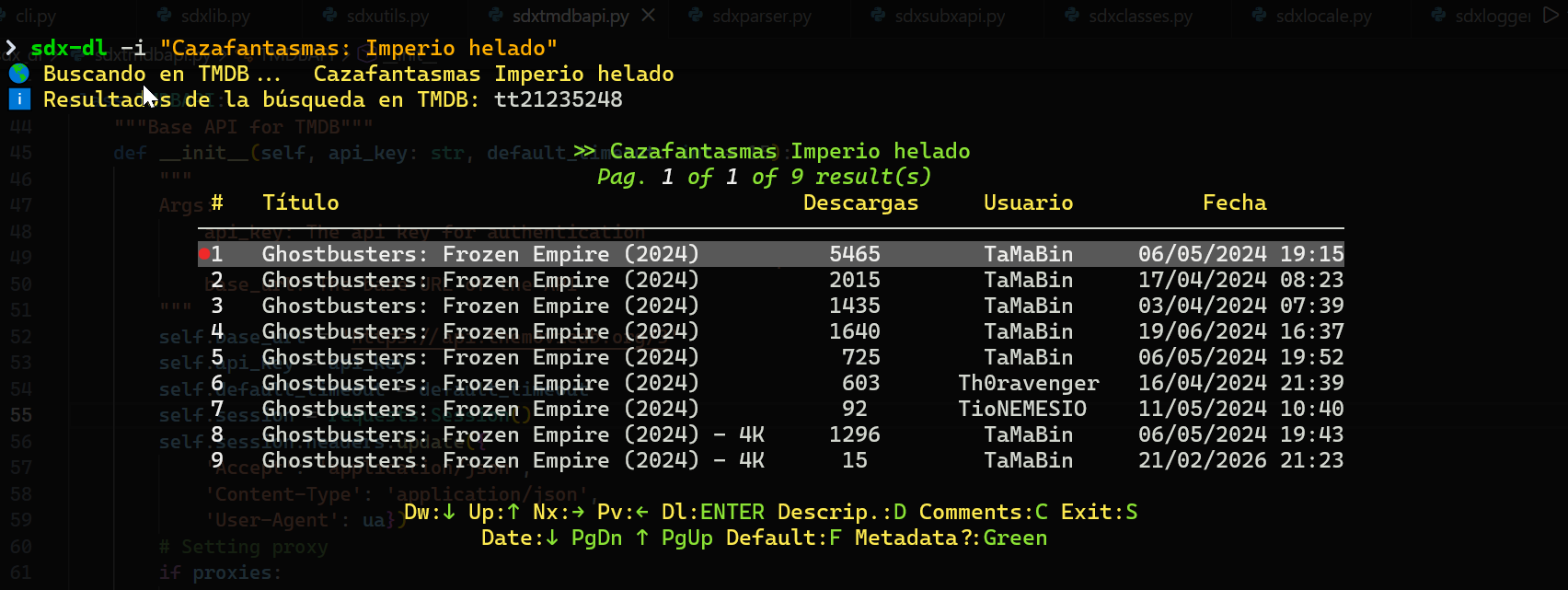Close the sdxtmdbapi.py tab
Image resolution: width=1568 pixels, height=590 pixels.
649,16
